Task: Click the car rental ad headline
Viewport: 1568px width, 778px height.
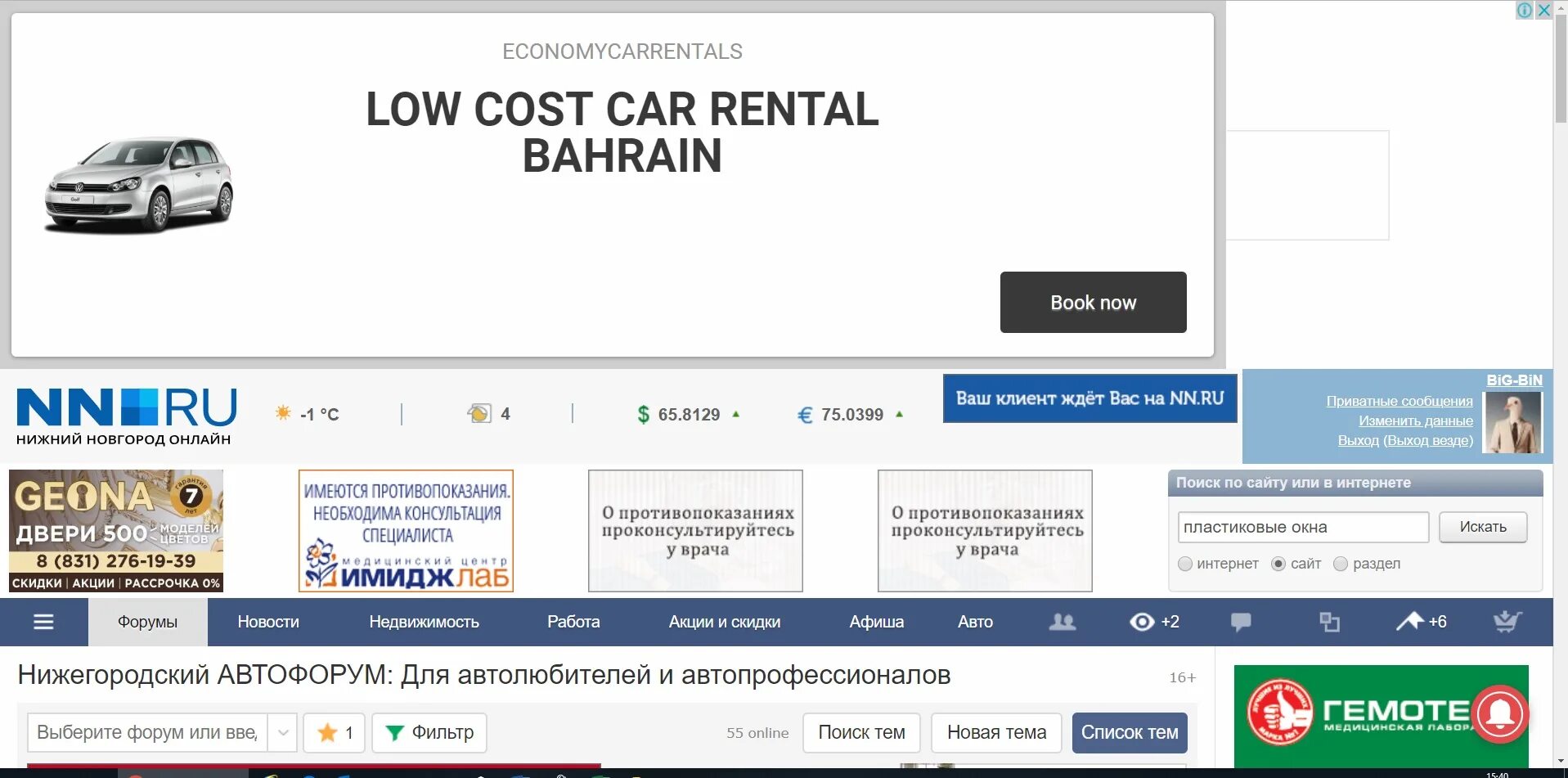Action: (622, 132)
